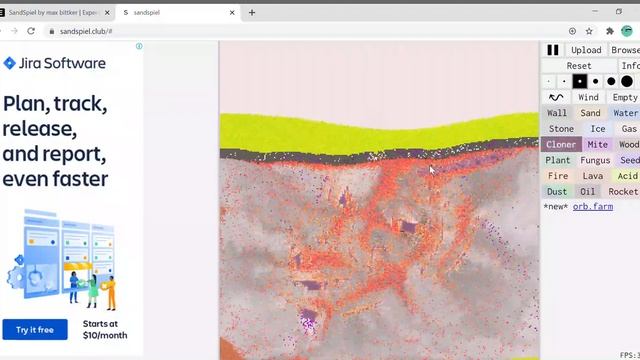Select the Oil element
Image resolution: width=640 pixels, height=360 pixels.
(x=587, y=191)
